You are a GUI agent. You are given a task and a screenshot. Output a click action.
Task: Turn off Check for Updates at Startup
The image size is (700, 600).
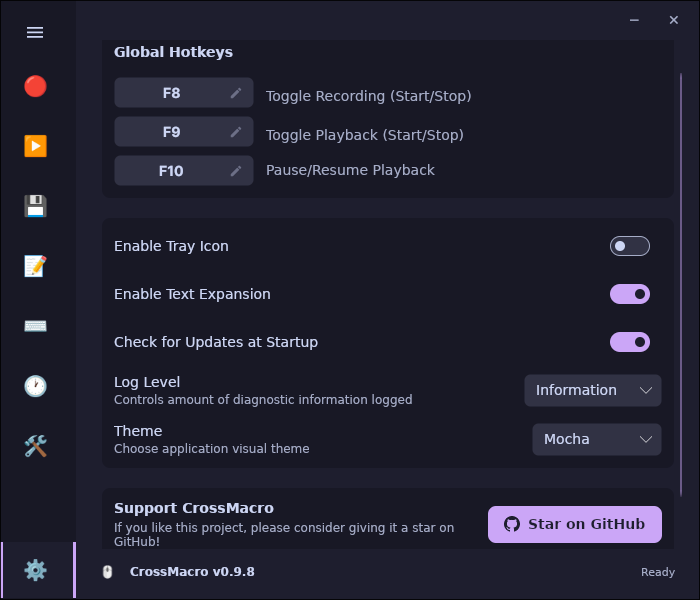click(629, 342)
